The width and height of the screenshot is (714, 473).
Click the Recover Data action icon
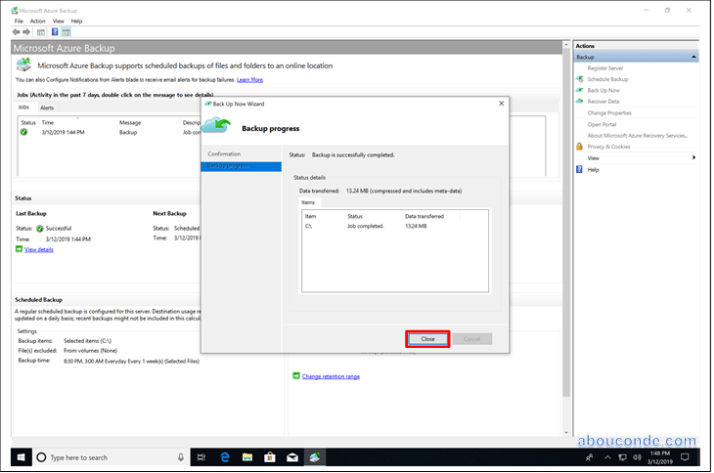[579, 101]
